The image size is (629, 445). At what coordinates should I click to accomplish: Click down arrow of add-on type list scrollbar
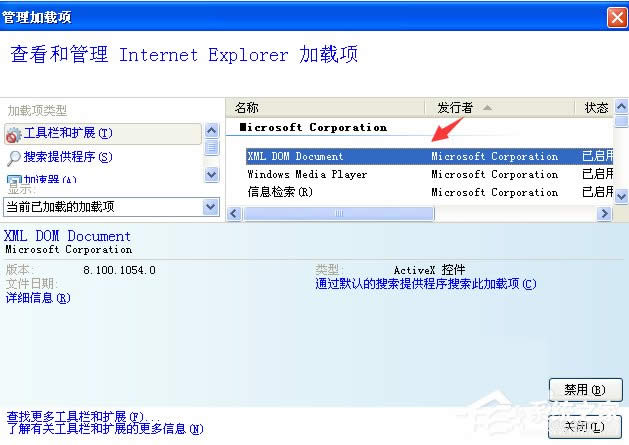click(211, 175)
